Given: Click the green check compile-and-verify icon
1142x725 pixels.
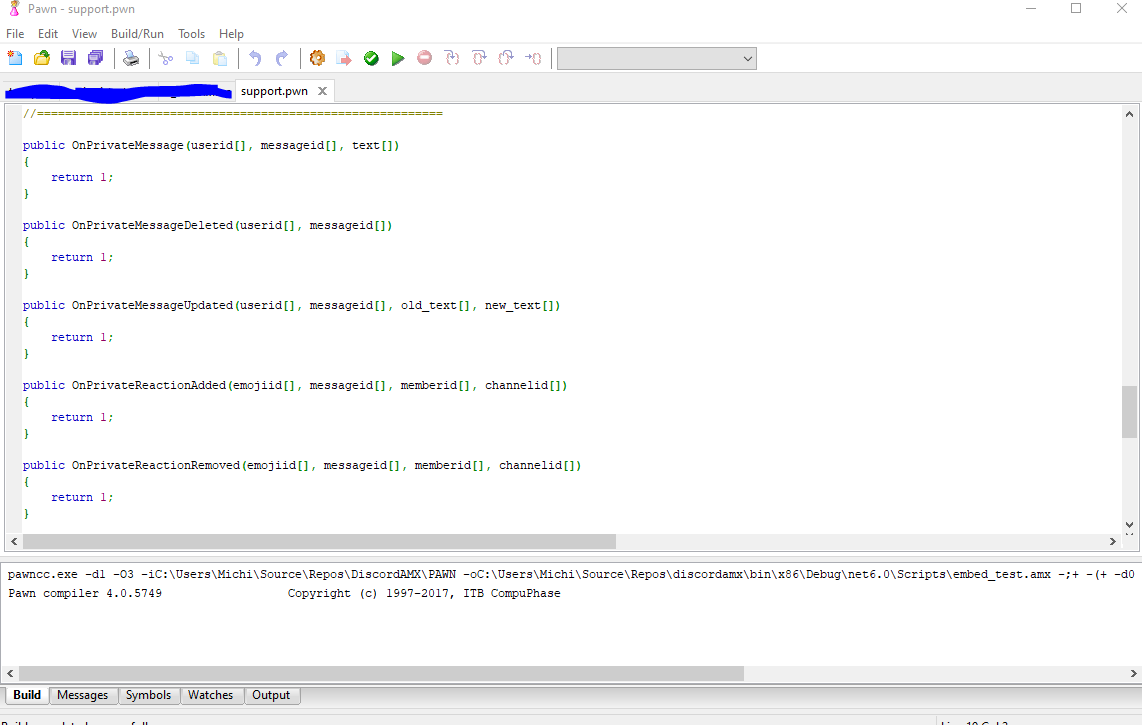Looking at the screenshot, I should coord(371,58).
